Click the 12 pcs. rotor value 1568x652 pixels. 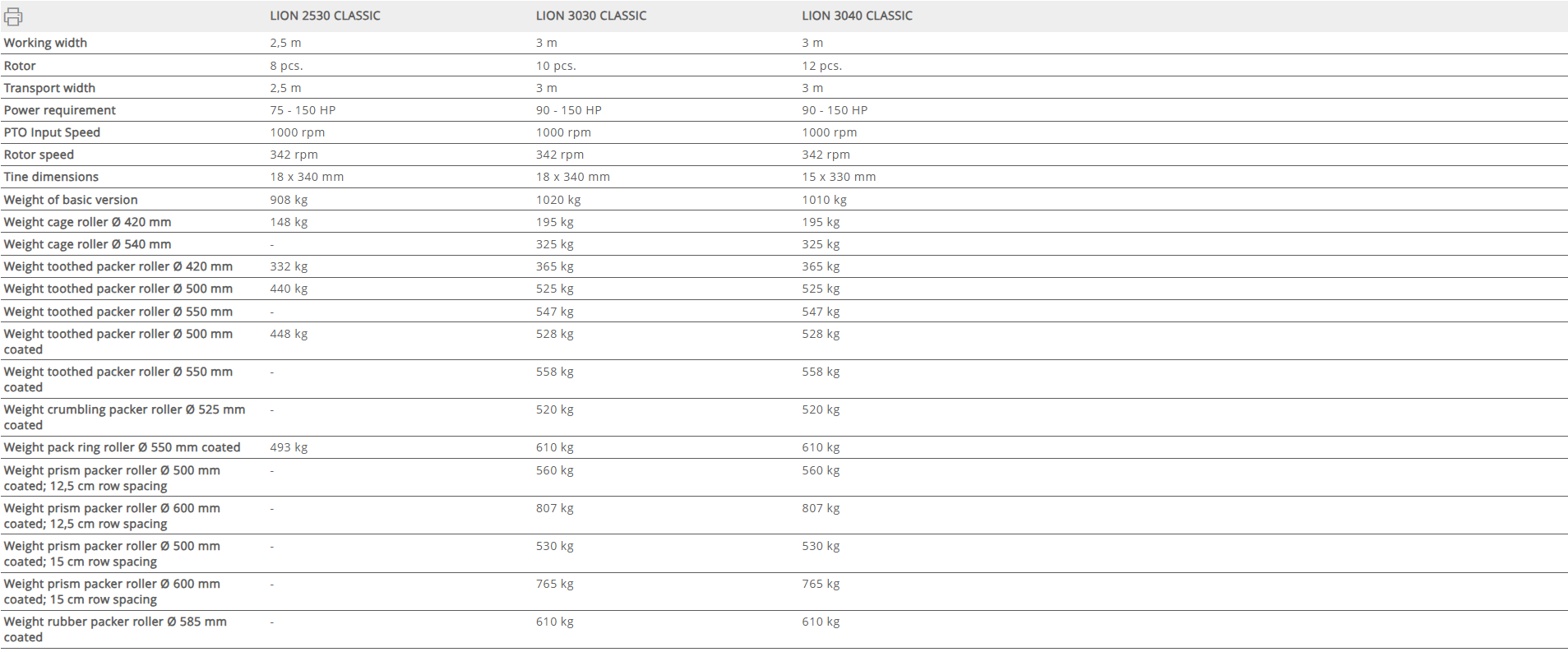coord(821,66)
